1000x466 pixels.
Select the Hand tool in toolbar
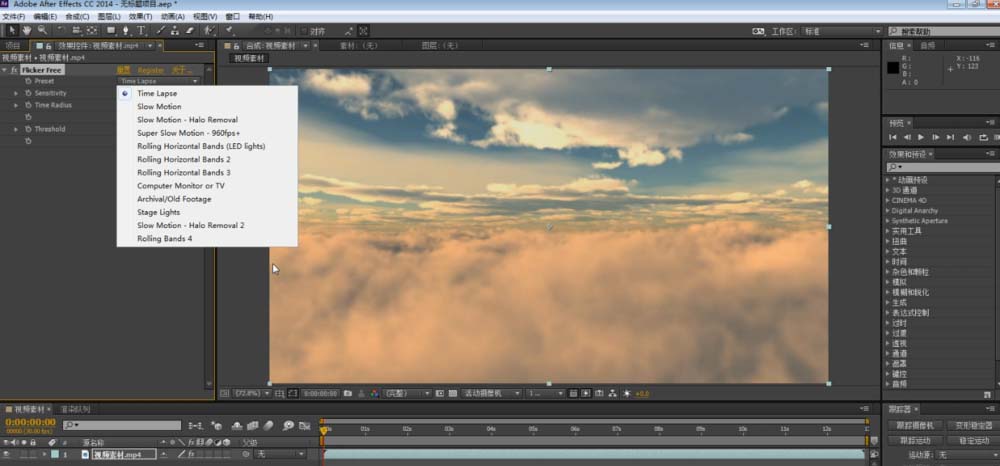pyautogui.click(x=27, y=31)
